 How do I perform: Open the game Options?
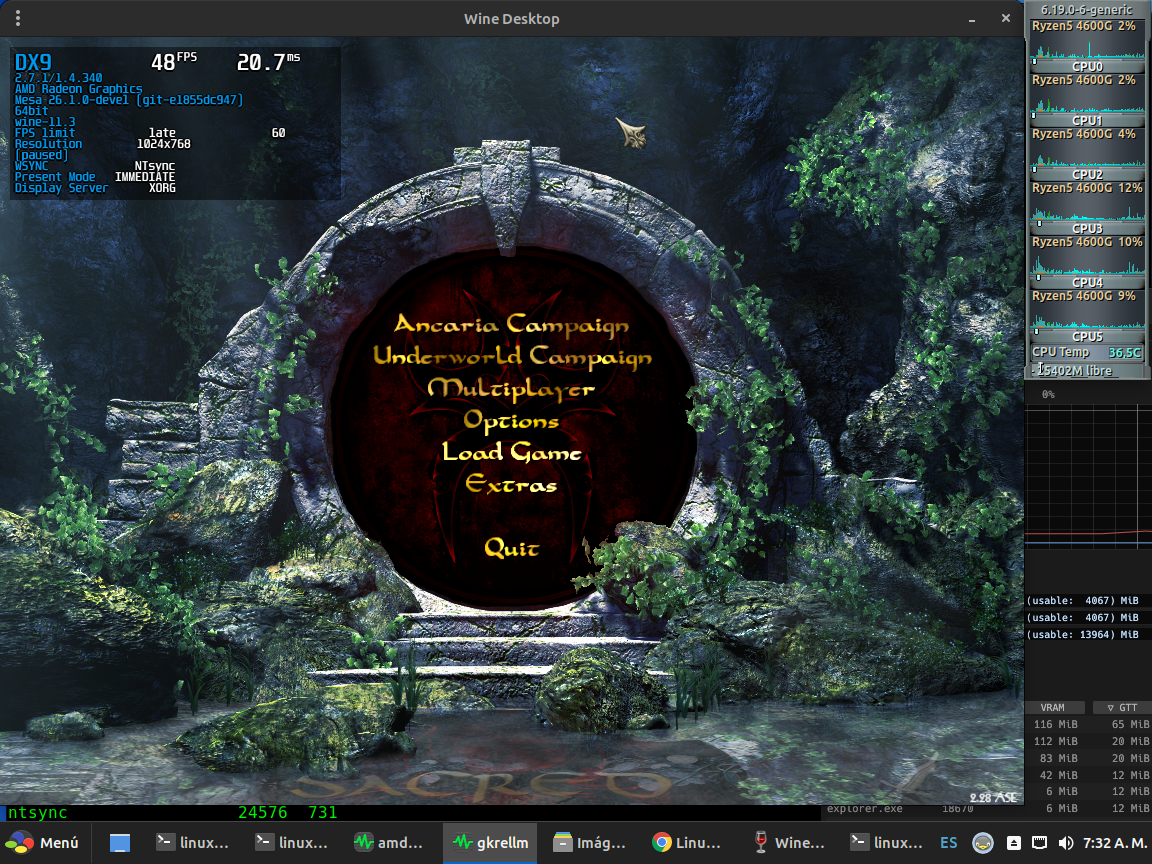click(x=511, y=421)
